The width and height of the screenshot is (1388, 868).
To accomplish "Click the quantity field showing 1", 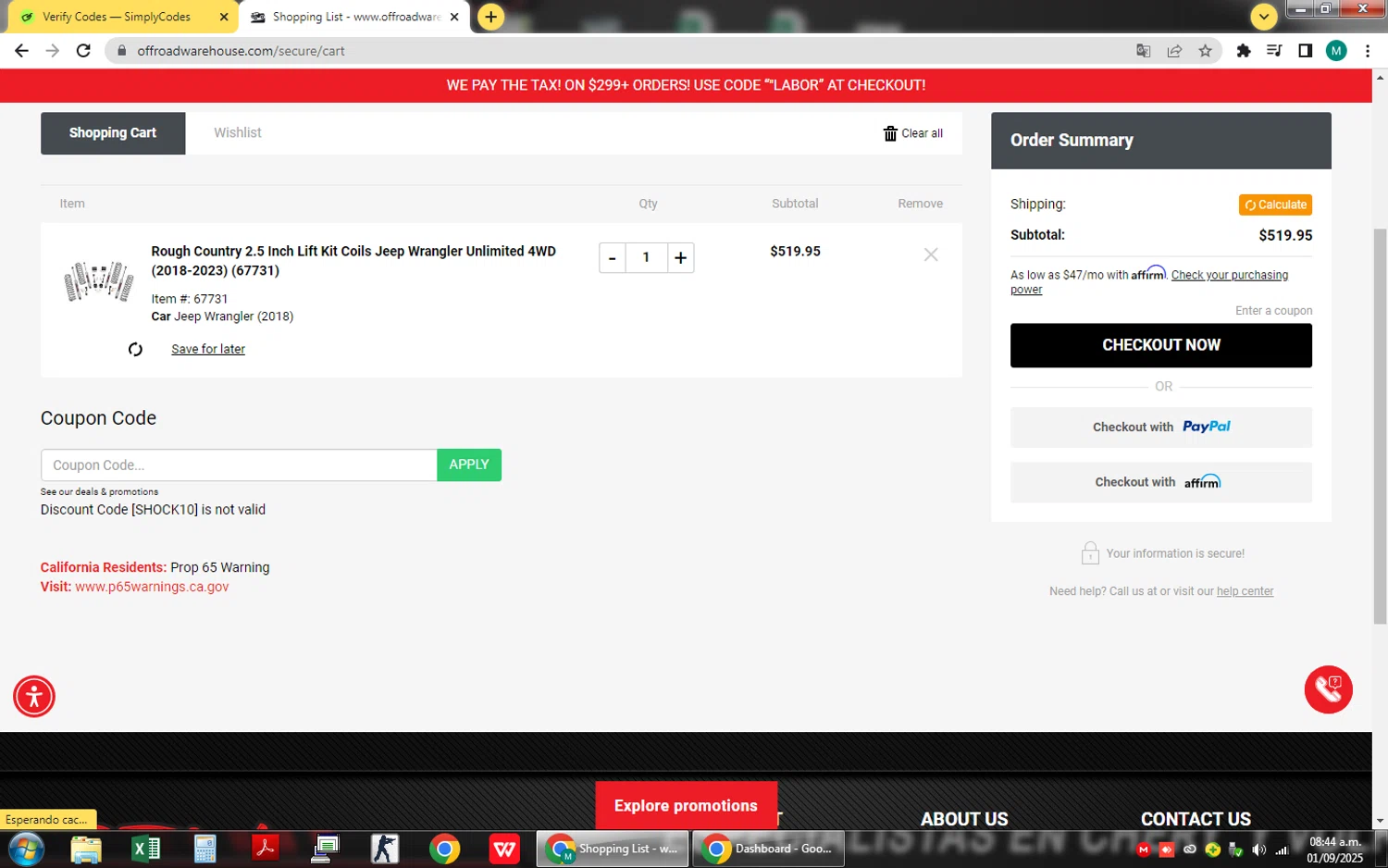I will tap(646, 258).
